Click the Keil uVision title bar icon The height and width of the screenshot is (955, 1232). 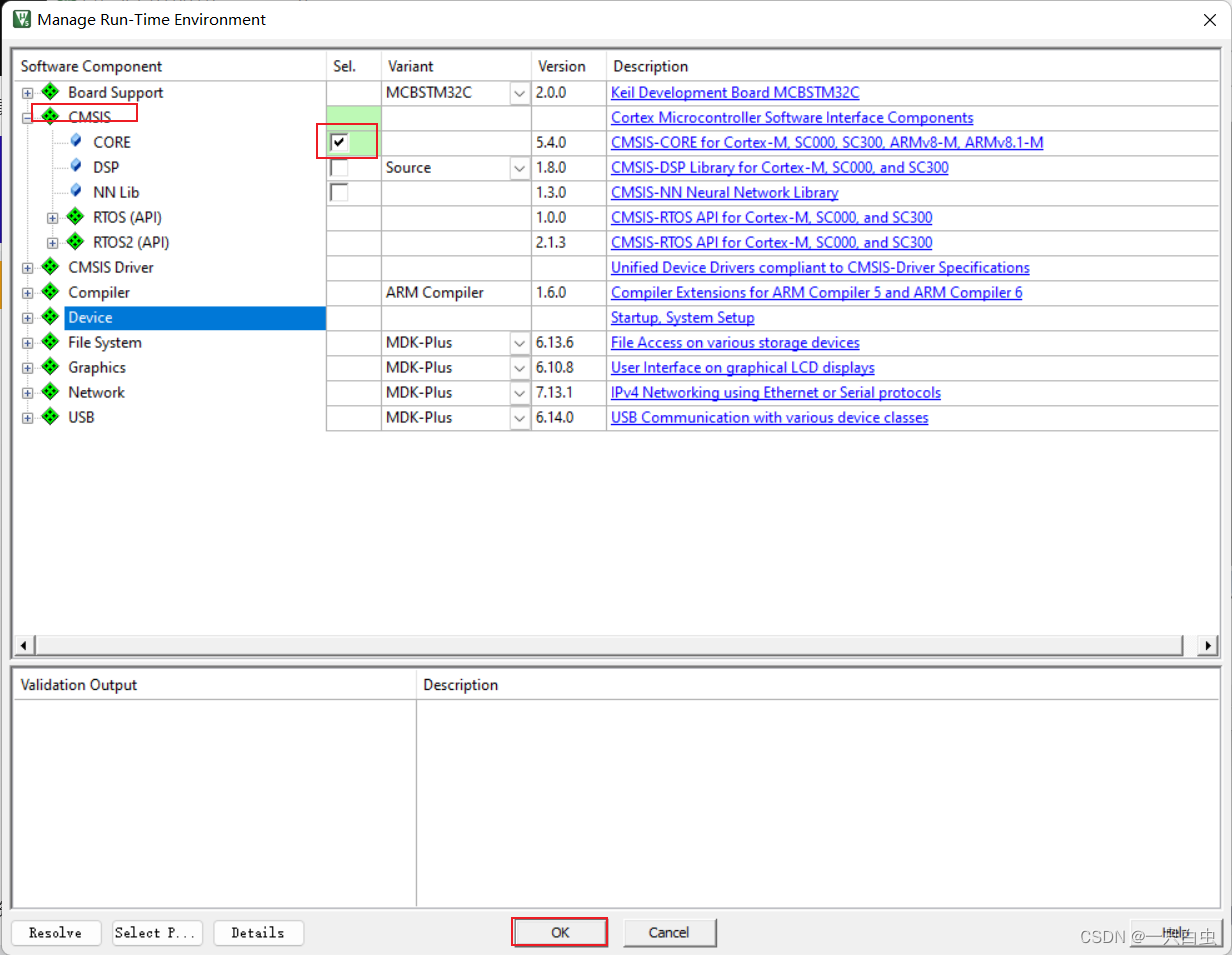click(x=21, y=19)
